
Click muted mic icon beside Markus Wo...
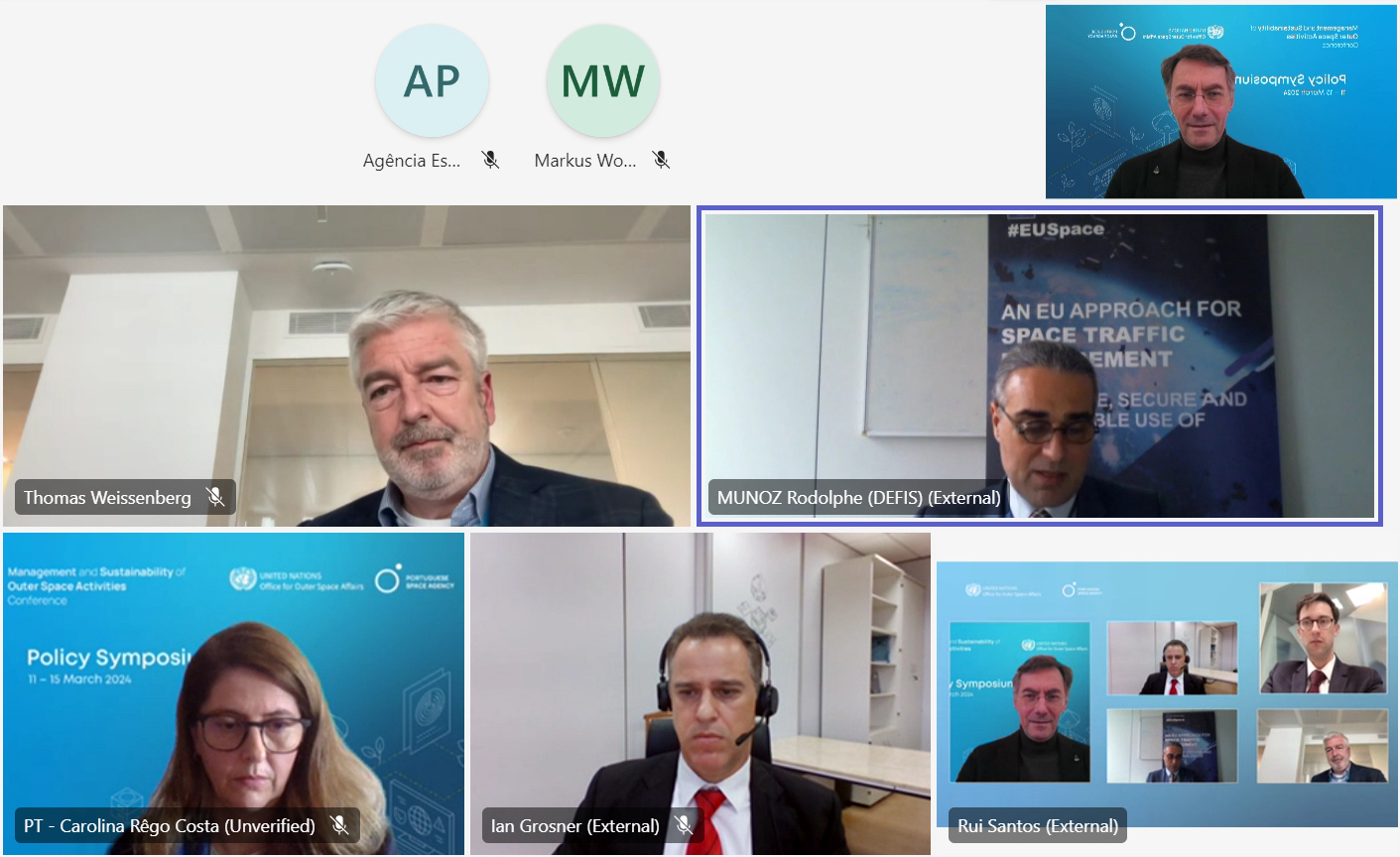(661, 160)
